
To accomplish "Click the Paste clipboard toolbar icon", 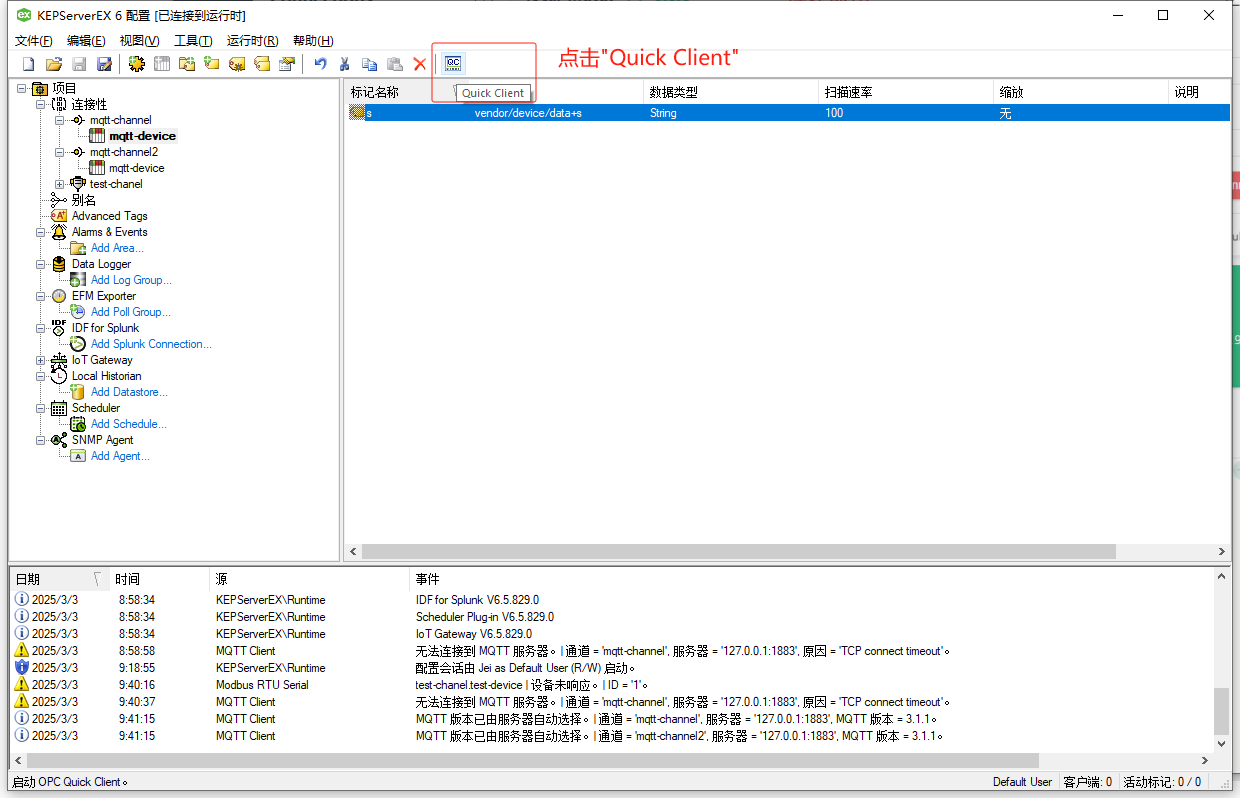I will 395,64.
